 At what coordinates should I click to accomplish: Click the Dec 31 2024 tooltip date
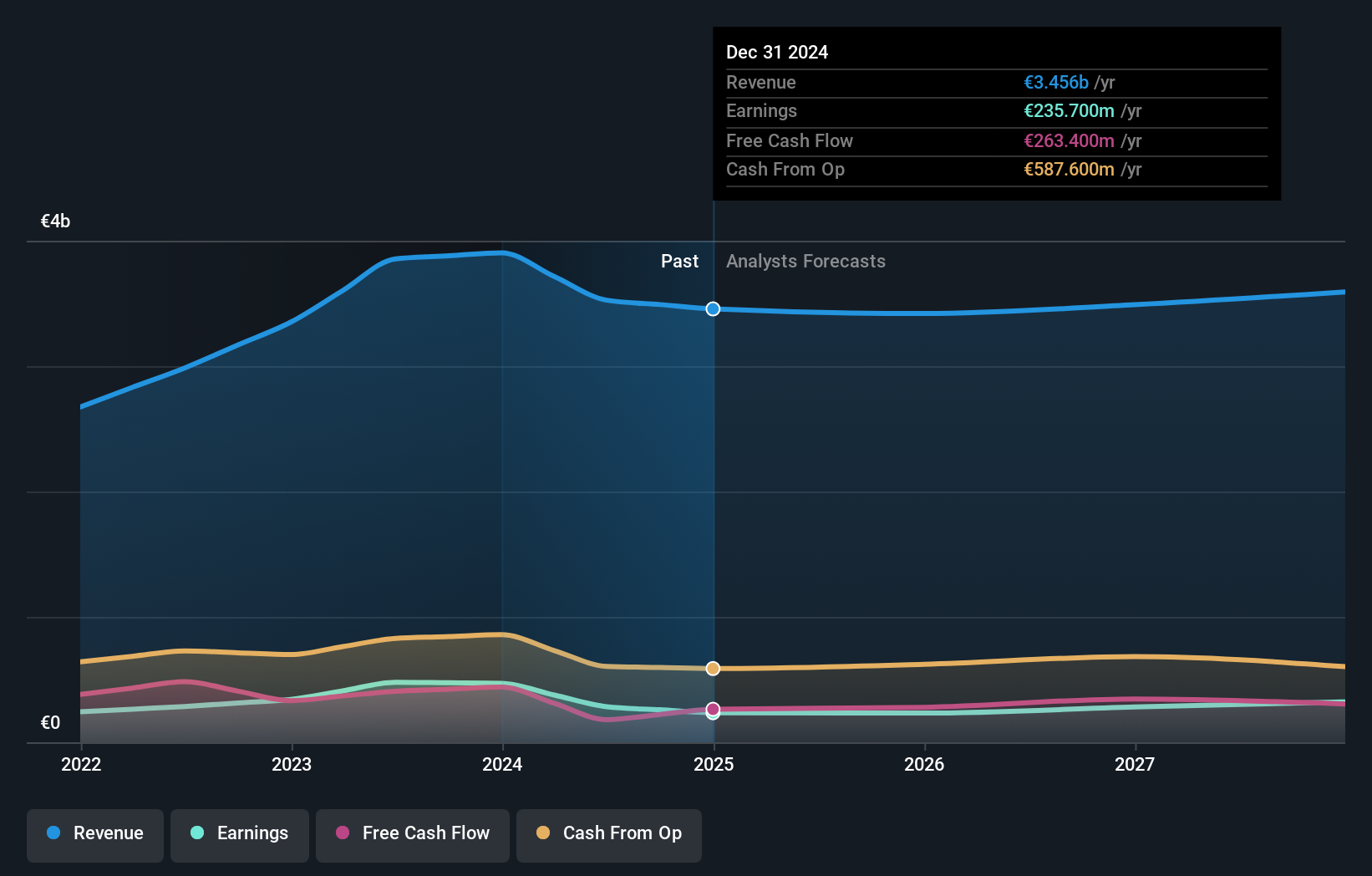pyautogui.click(x=777, y=53)
